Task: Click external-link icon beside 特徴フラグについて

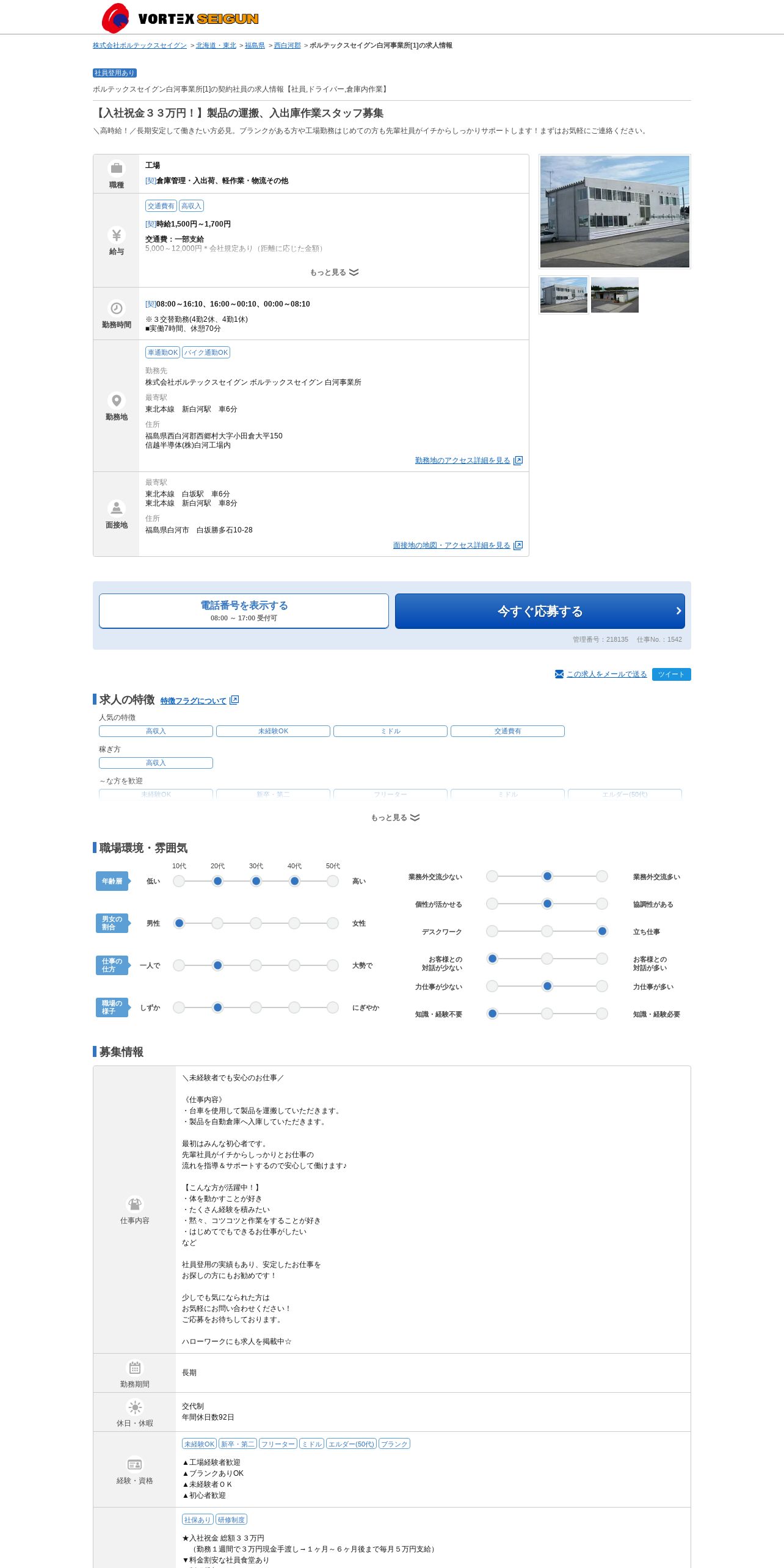Action: click(234, 700)
